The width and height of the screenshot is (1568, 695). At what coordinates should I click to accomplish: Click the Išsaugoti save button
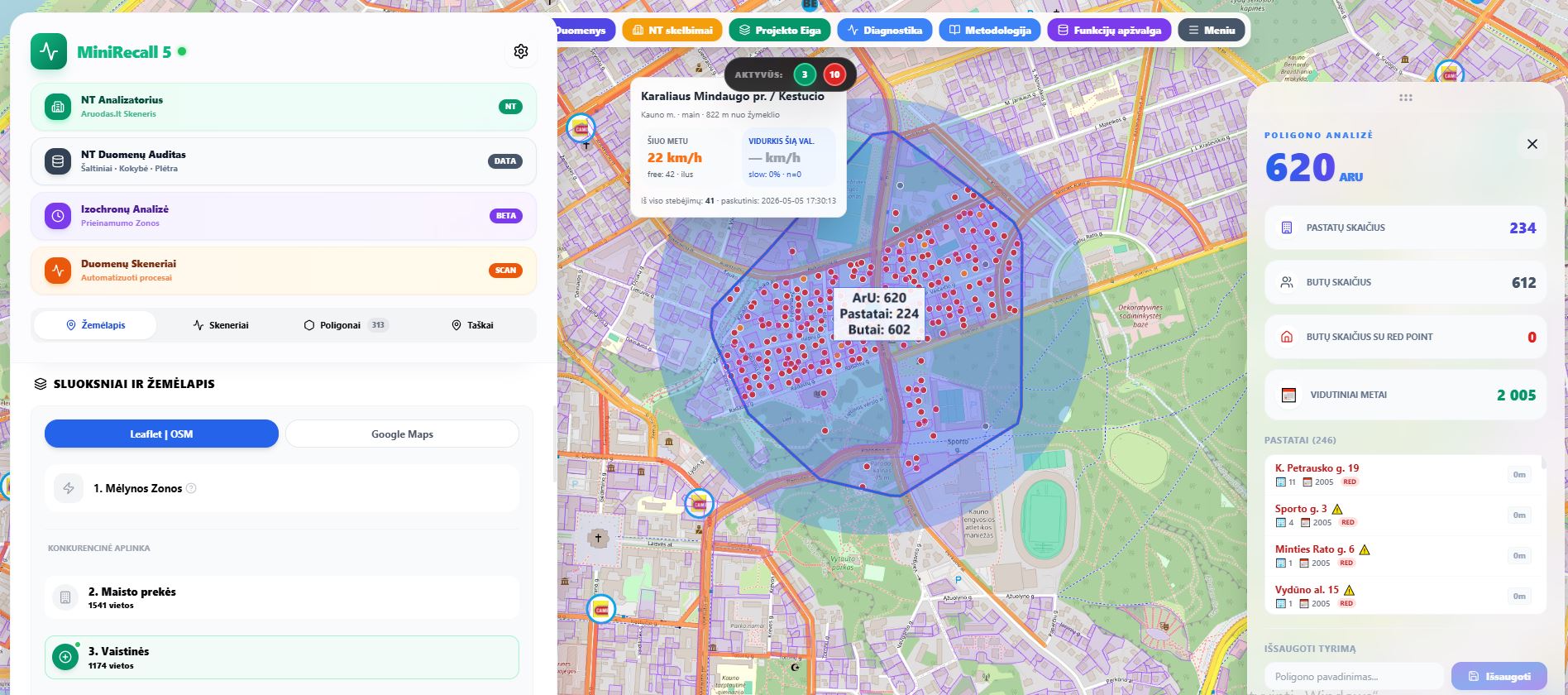point(1499,676)
